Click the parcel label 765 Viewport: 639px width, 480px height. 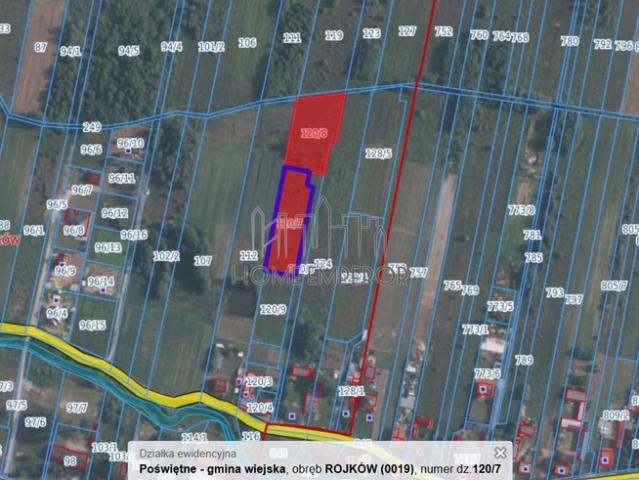pos(452,285)
